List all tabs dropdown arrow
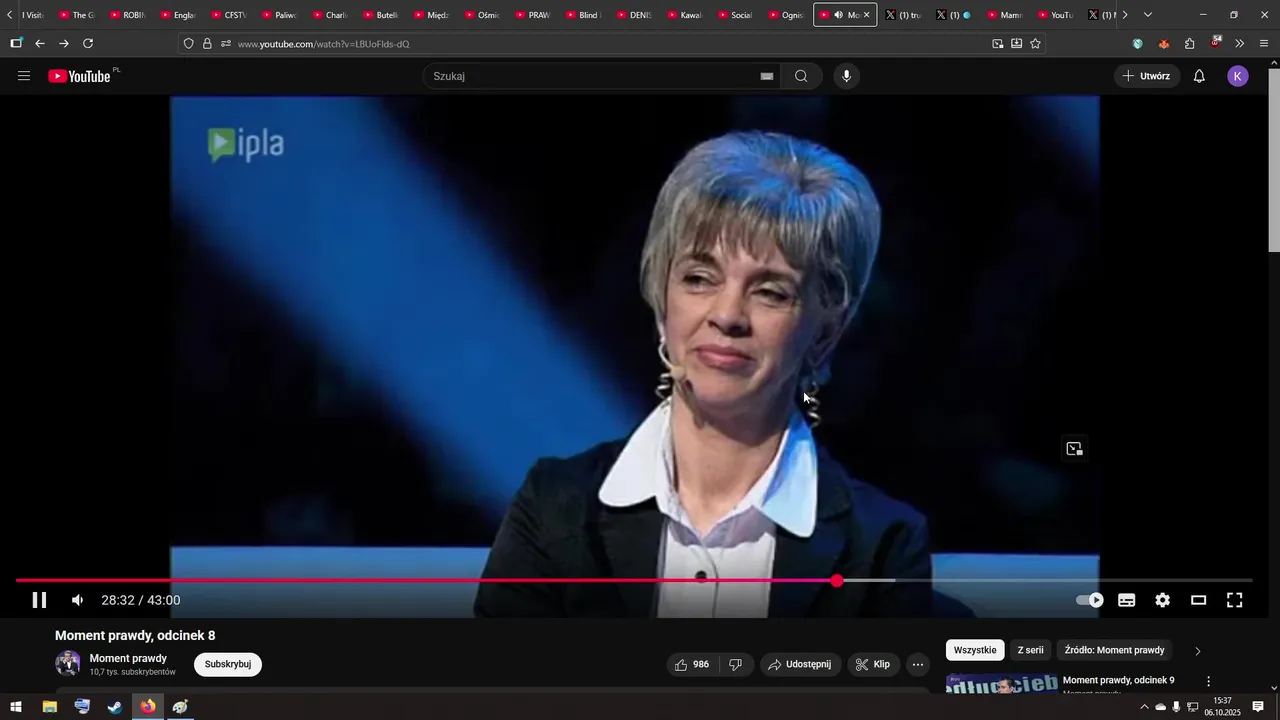 pos(1147,15)
